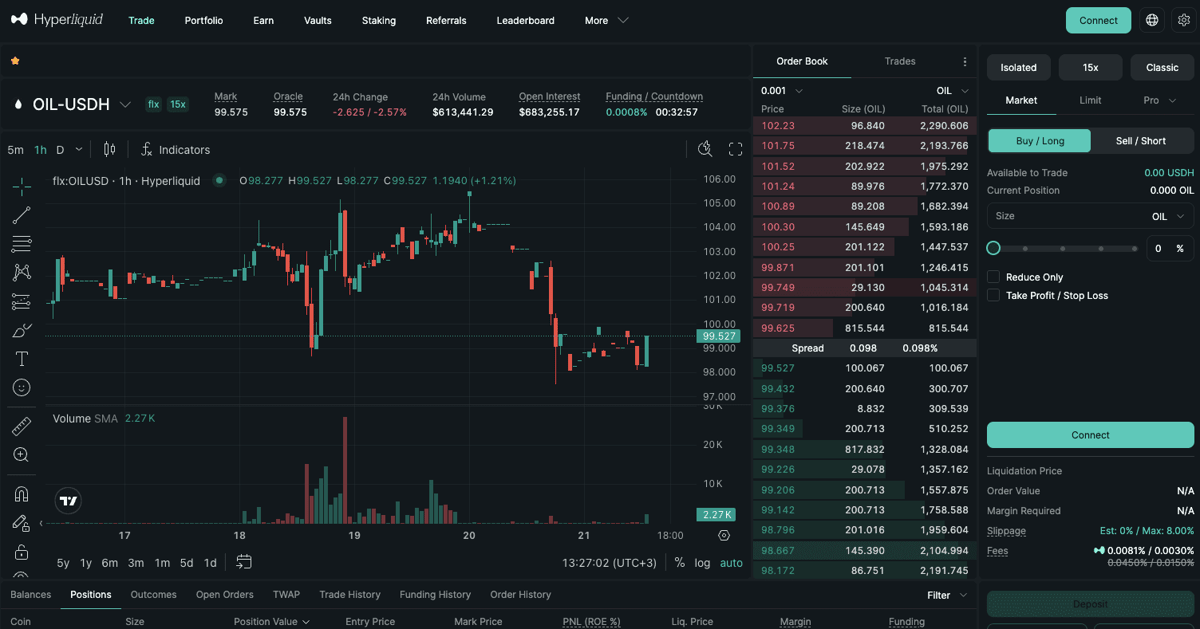
Task: Switch to the Open Orders tab
Action: (x=225, y=594)
